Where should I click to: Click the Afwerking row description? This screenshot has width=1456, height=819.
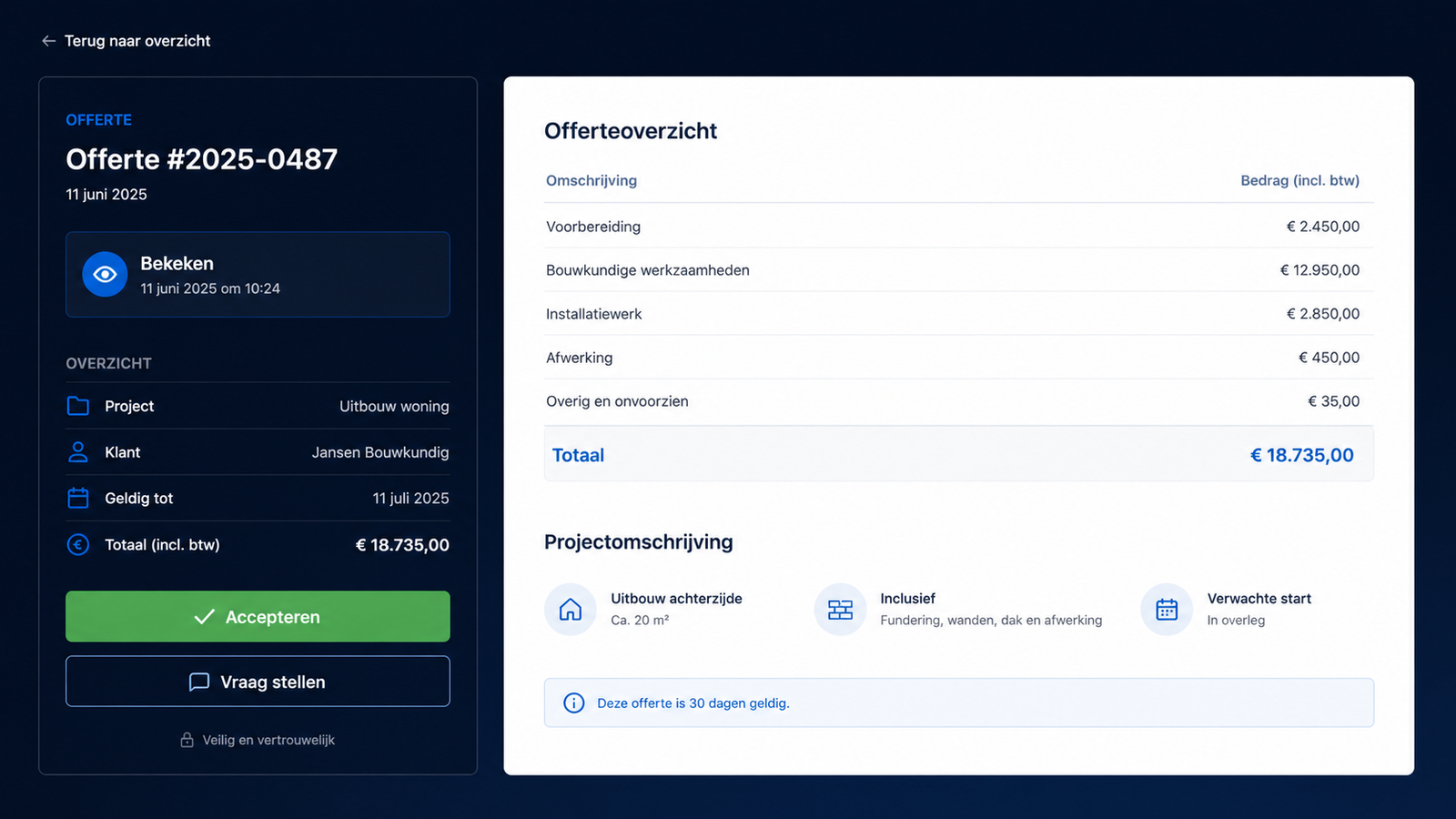(579, 358)
